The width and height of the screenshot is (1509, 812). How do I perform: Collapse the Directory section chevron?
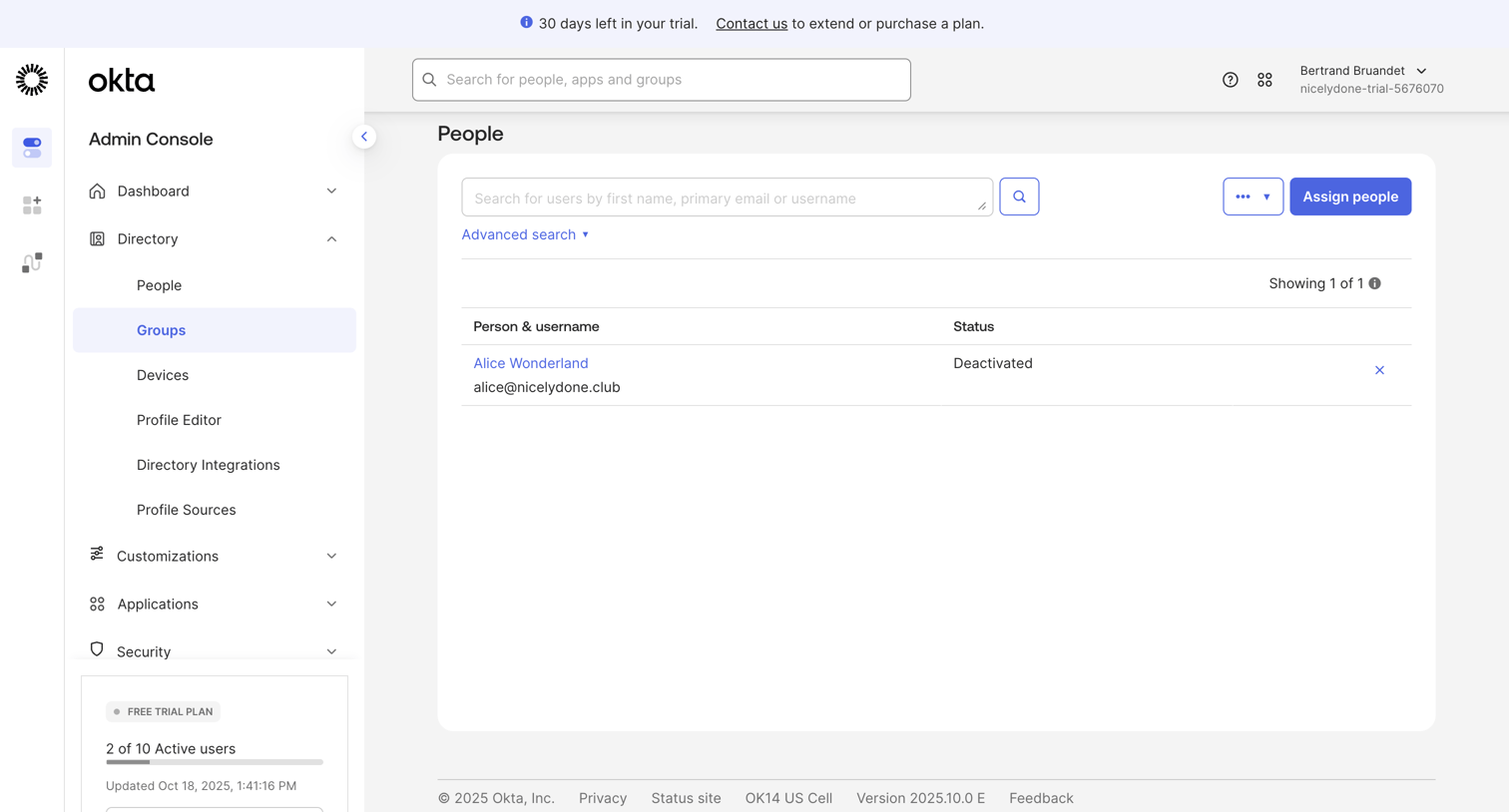click(x=331, y=239)
